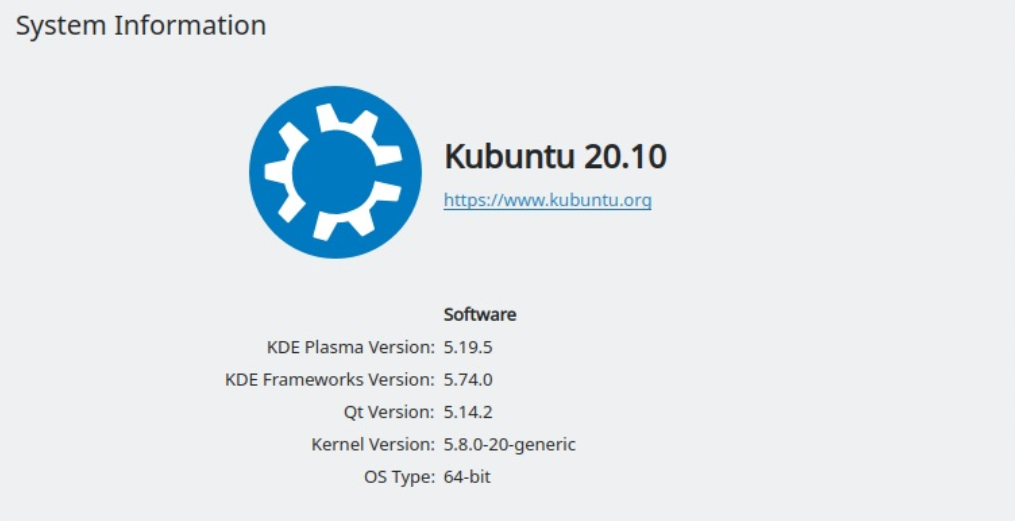Click the Kubuntu 20.10 title text
The image size is (1015, 521).
tap(555, 156)
